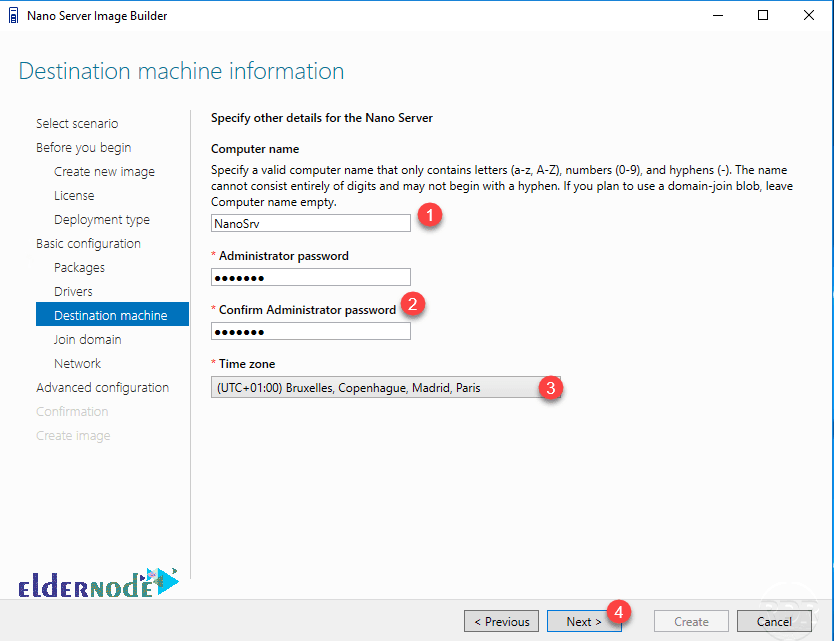
Task: Close the Nano Server Image Builder window
Action: (x=808, y=15)
